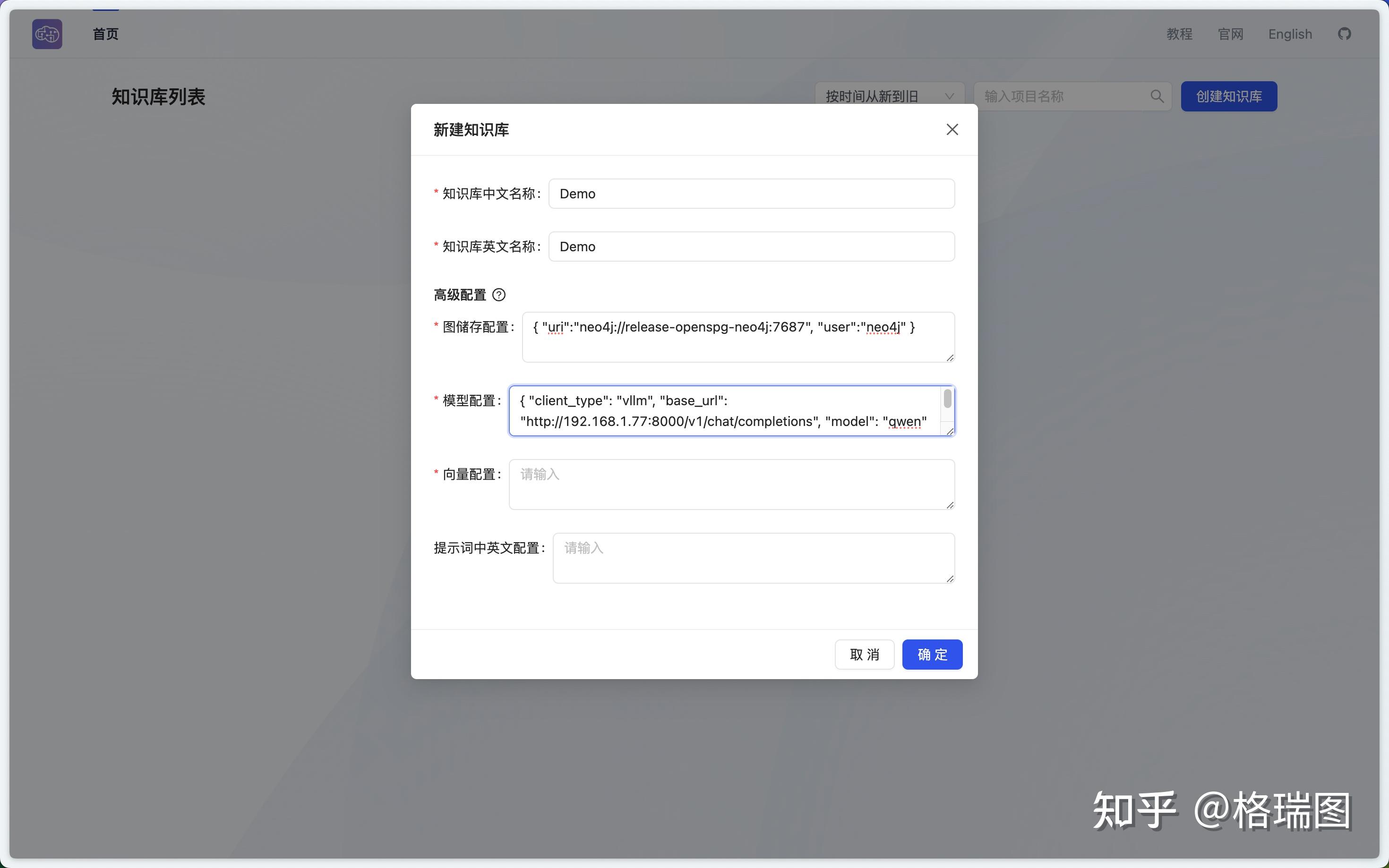
Task: Go to the 首页 tab
Action: click(x=106, y=34)
